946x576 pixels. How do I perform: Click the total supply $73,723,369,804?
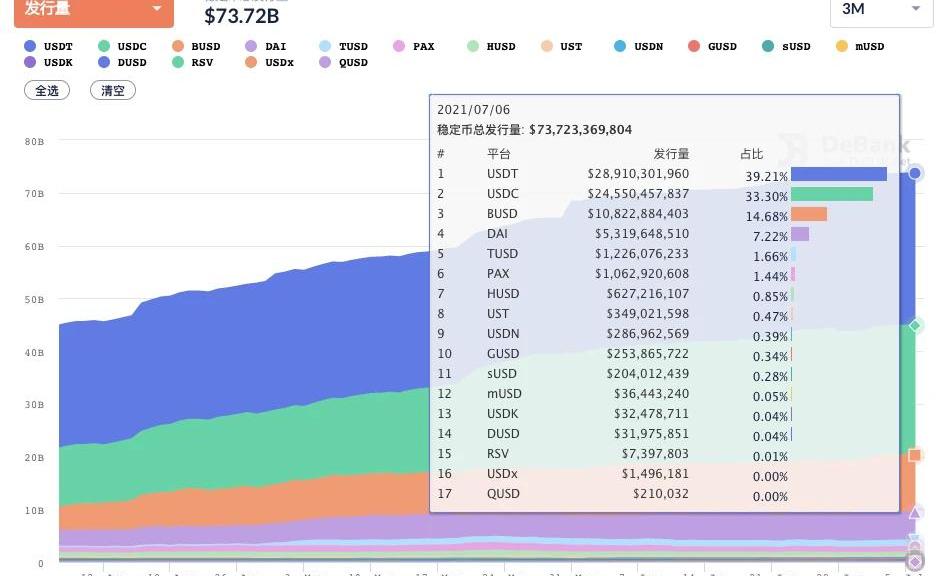click(x=580, y=130)
